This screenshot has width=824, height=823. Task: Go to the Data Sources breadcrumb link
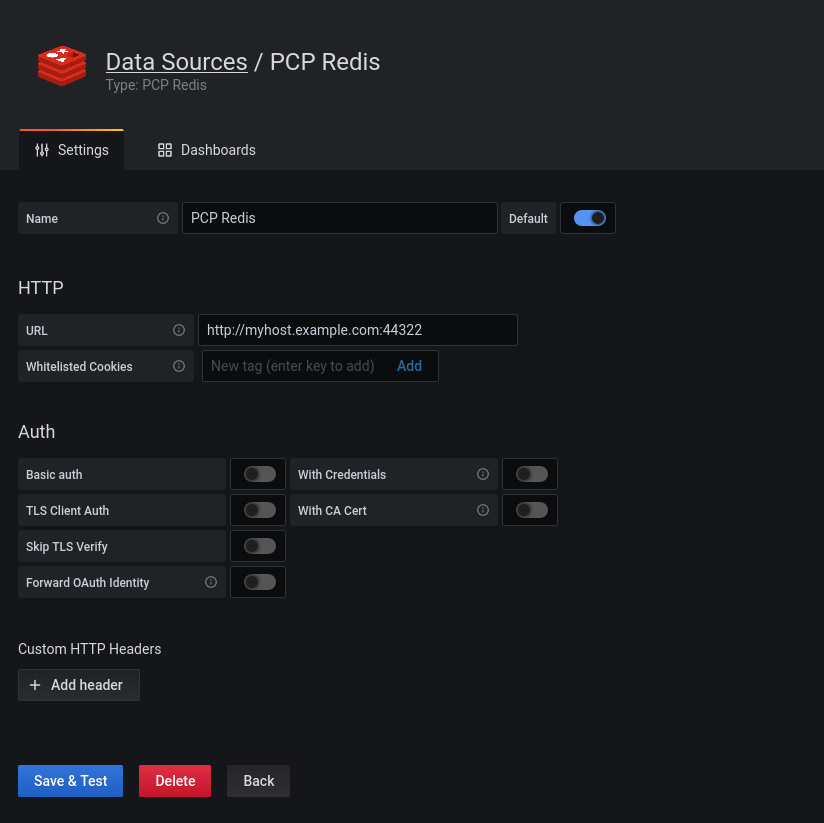pyautogui.click(x=176, y=62)
